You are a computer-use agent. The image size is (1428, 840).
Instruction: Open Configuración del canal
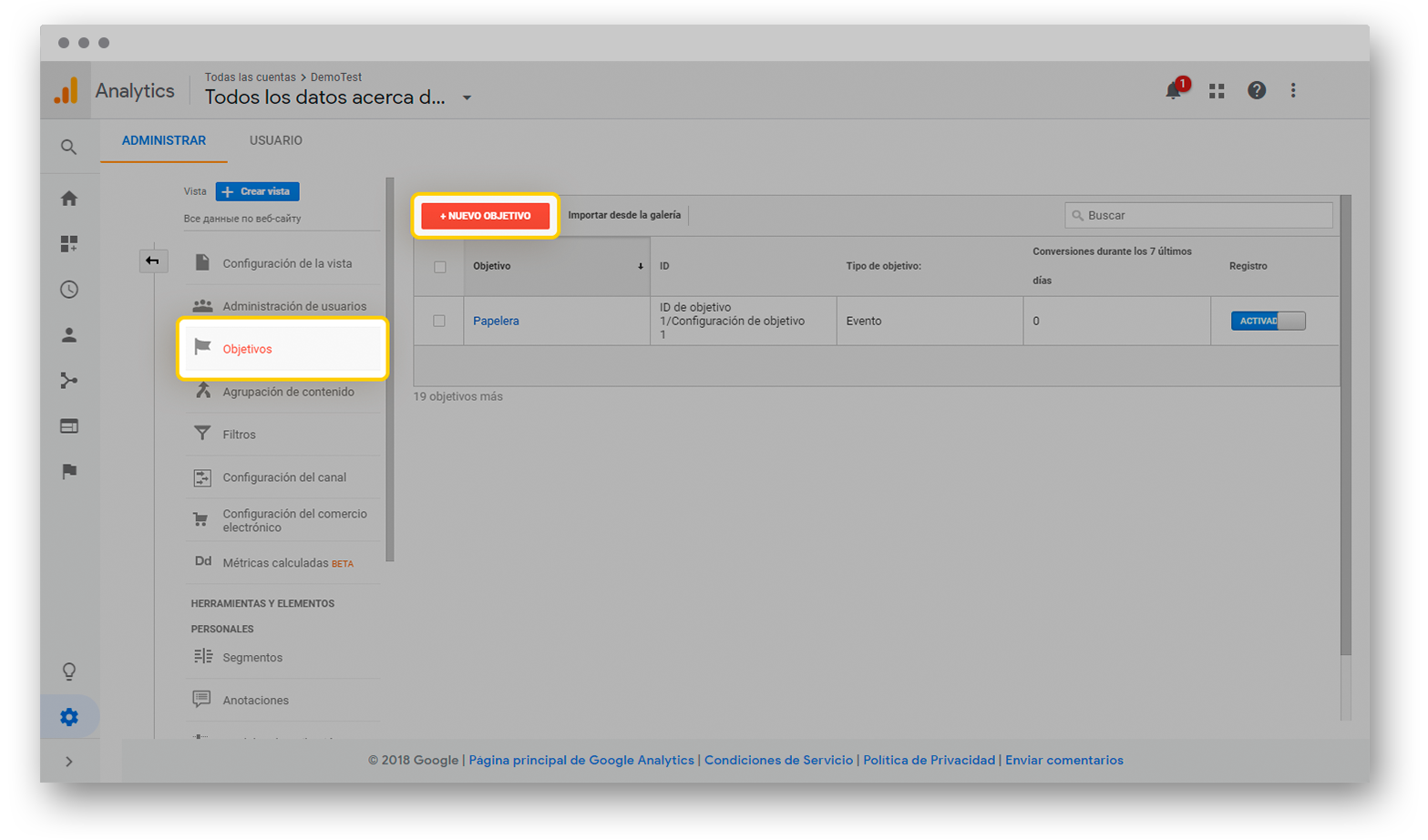283,477
